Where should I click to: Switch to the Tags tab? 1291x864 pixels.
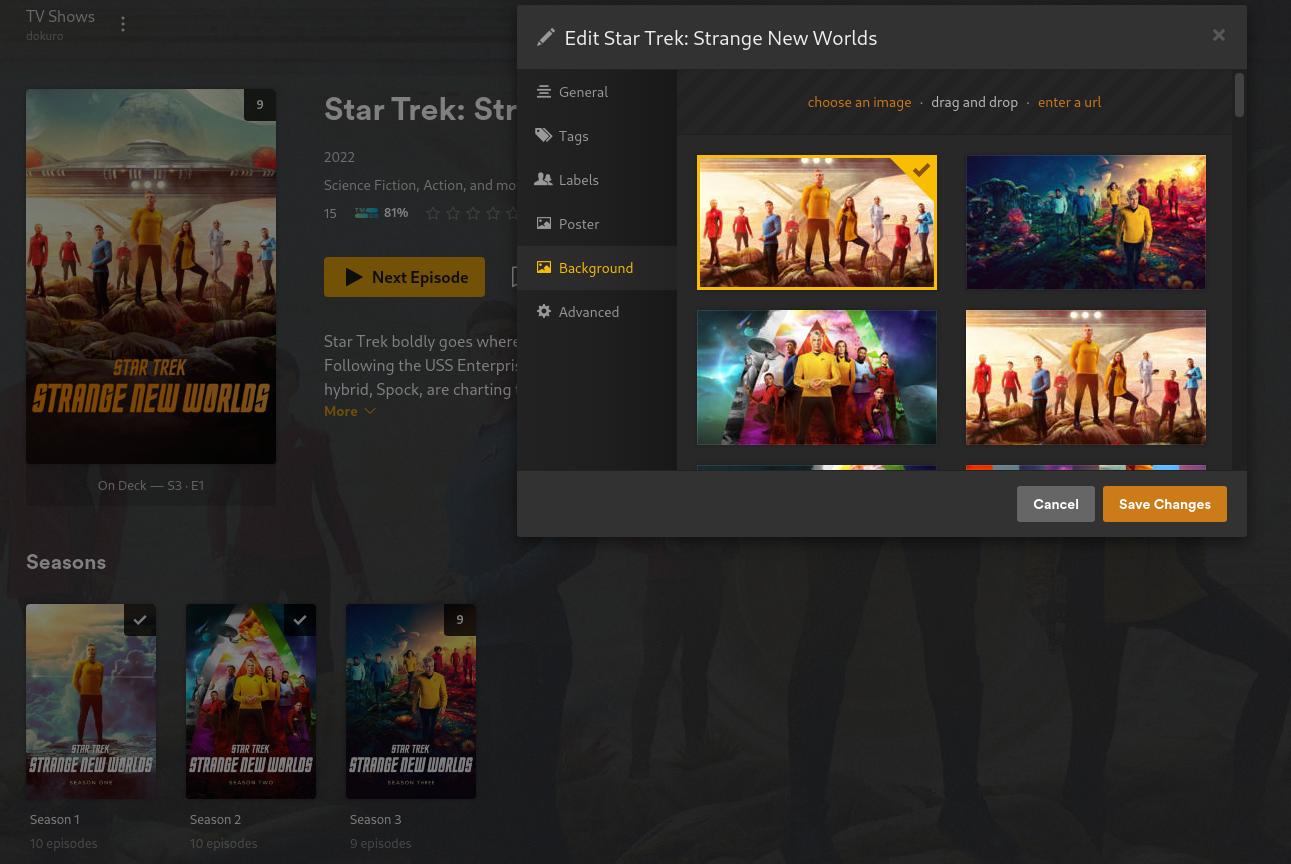click(x=597, y=136)
